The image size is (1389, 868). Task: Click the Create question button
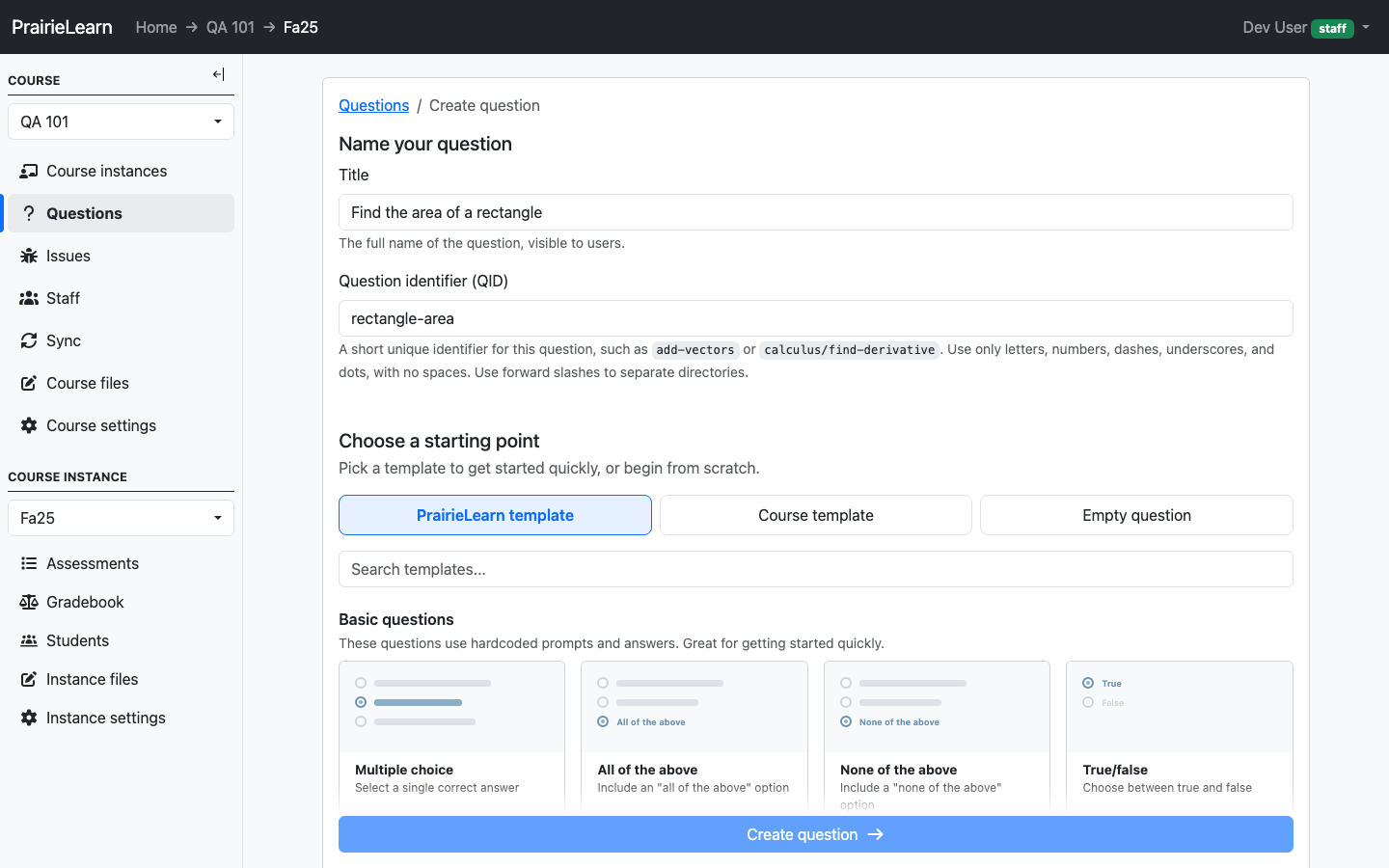[816, 834]
